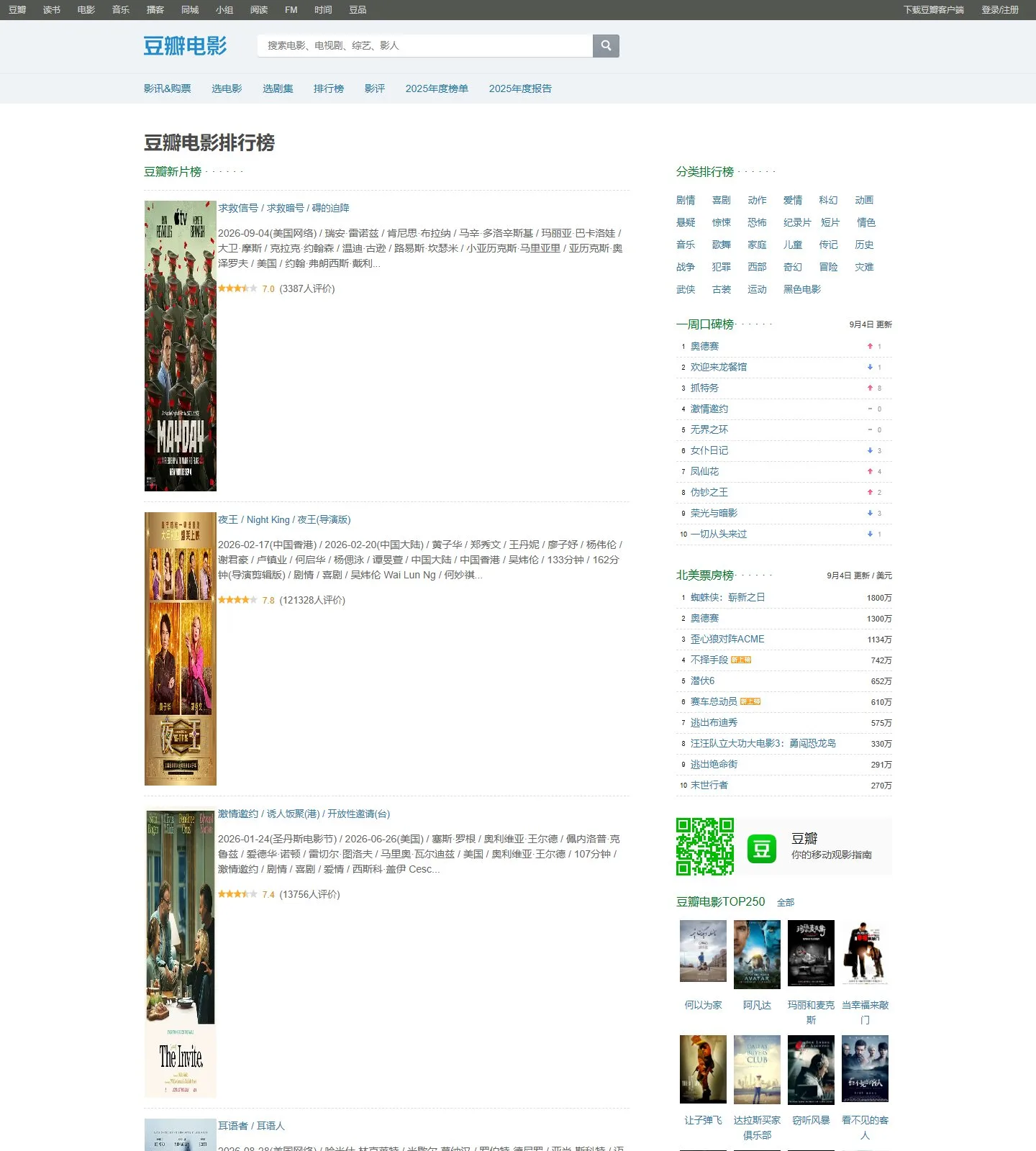Viewport: 1036px width, 1151px height.
Task: Open 2025年度报告 navigation tab
Action: click(x=520, y=88)
